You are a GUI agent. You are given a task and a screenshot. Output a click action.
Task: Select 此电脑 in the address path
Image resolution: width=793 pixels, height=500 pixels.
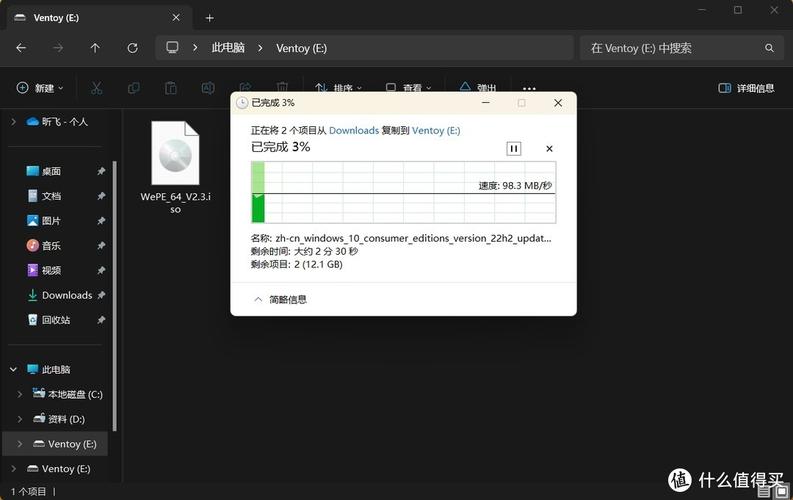228,48
